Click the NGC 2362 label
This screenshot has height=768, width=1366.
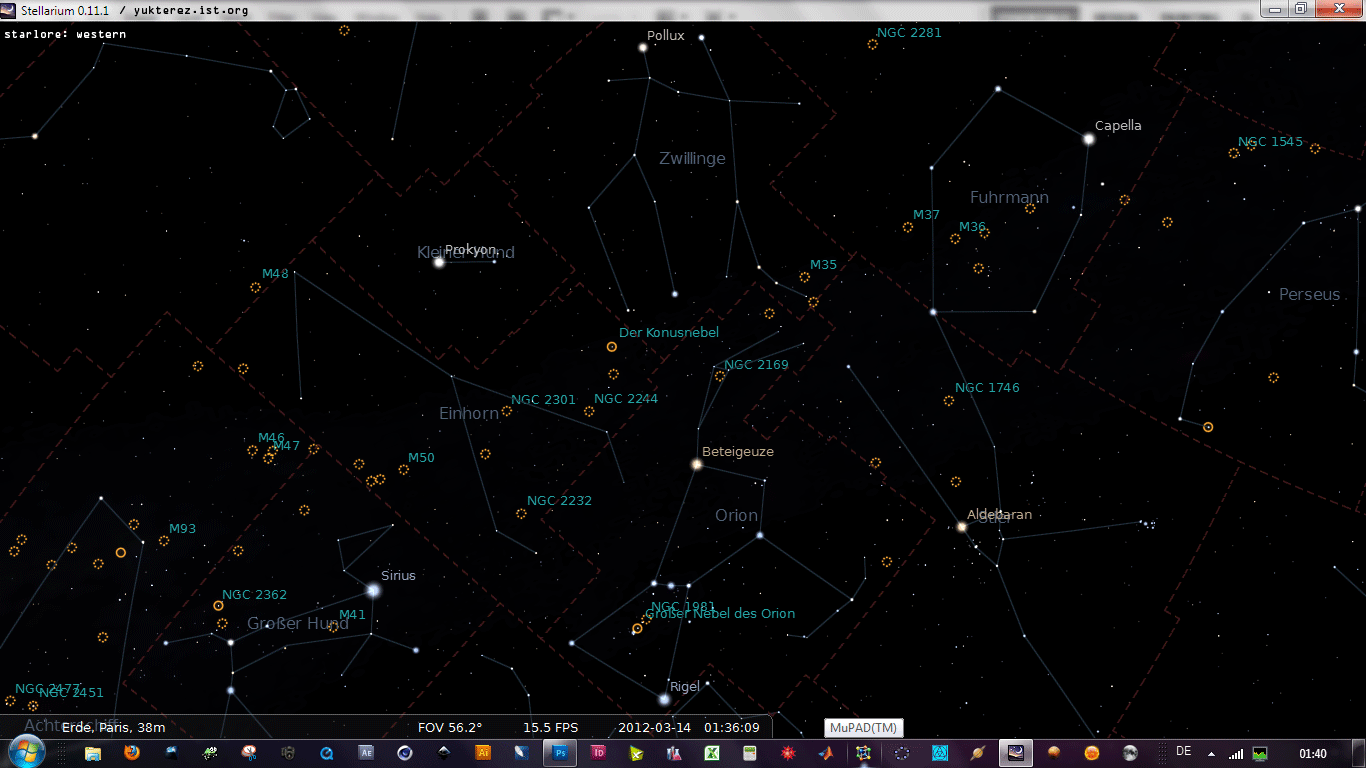(x=255, y=595)
